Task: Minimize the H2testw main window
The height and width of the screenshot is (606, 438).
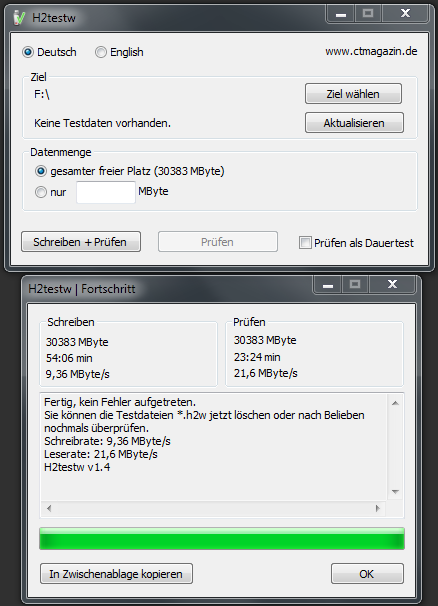Action: pos(341,14)
